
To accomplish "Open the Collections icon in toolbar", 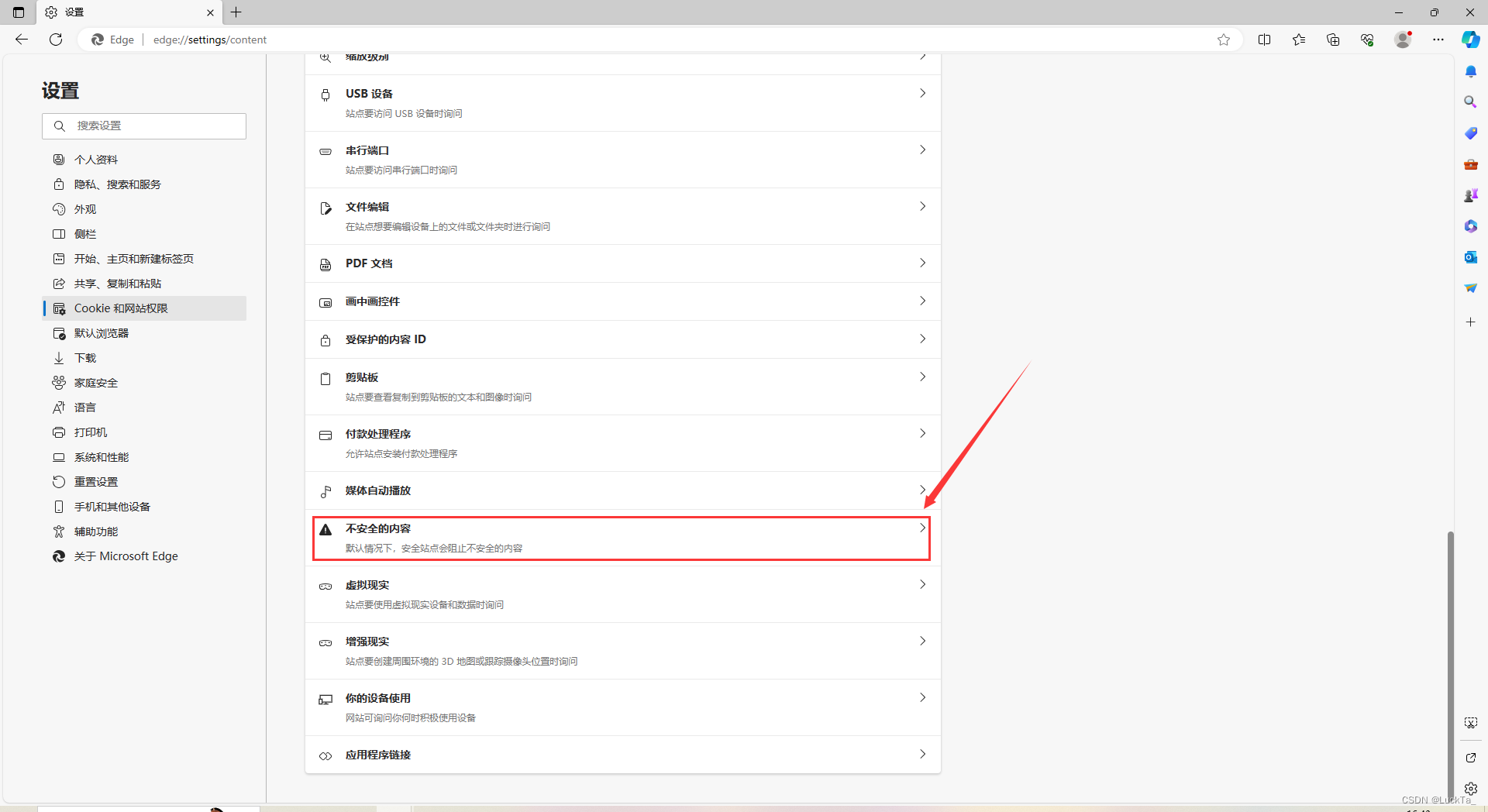I will pyautogui.click(x=1333, y=40).
